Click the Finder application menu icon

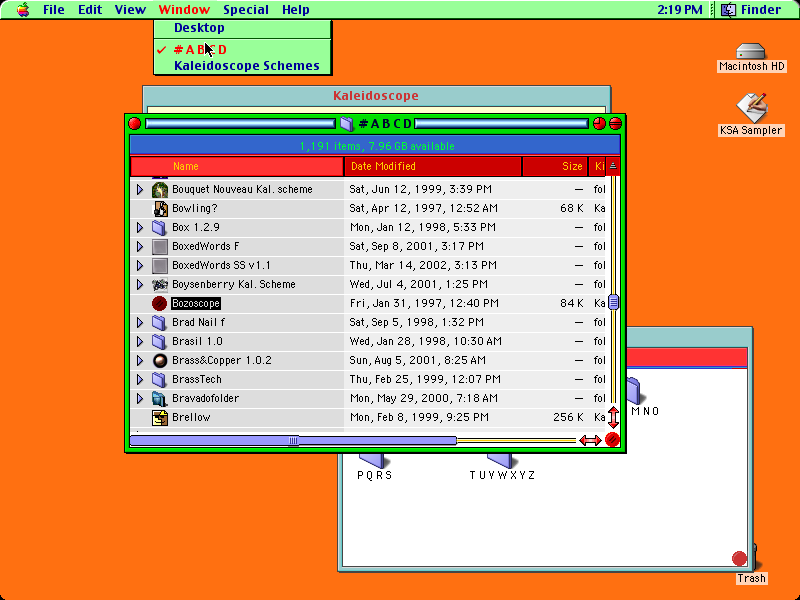point(729,9)
